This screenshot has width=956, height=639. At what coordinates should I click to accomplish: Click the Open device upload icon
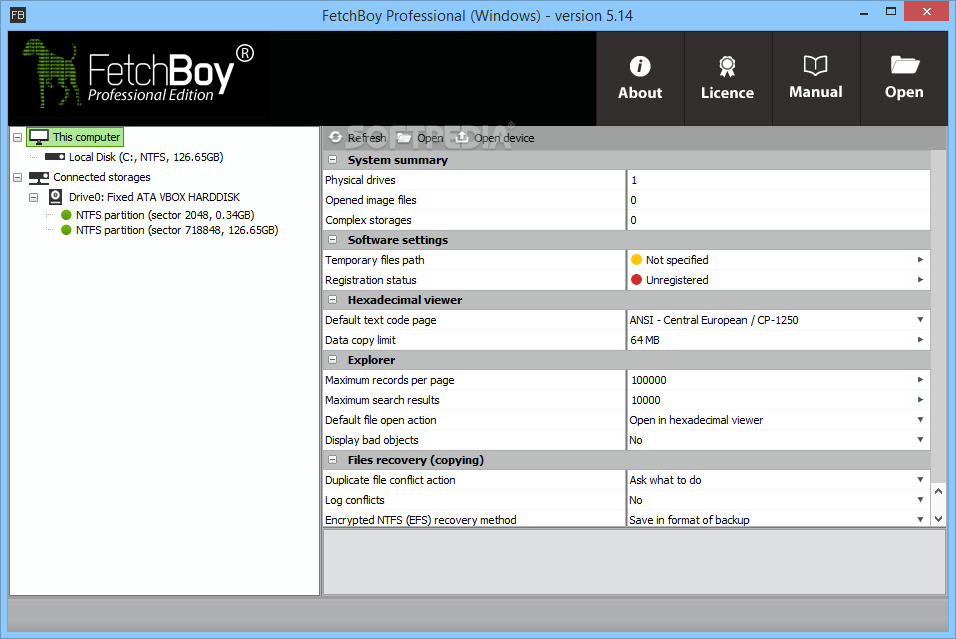tap(462, 137)
